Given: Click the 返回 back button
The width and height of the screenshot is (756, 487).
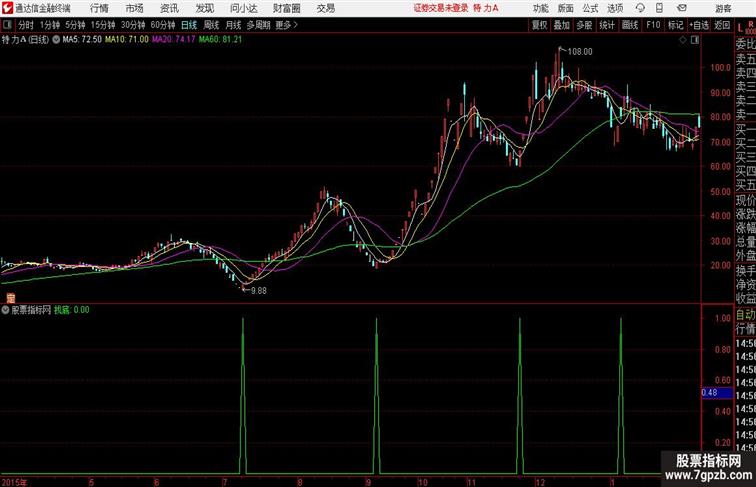Looking at the screenshot, I should click(x=722, y=25).
